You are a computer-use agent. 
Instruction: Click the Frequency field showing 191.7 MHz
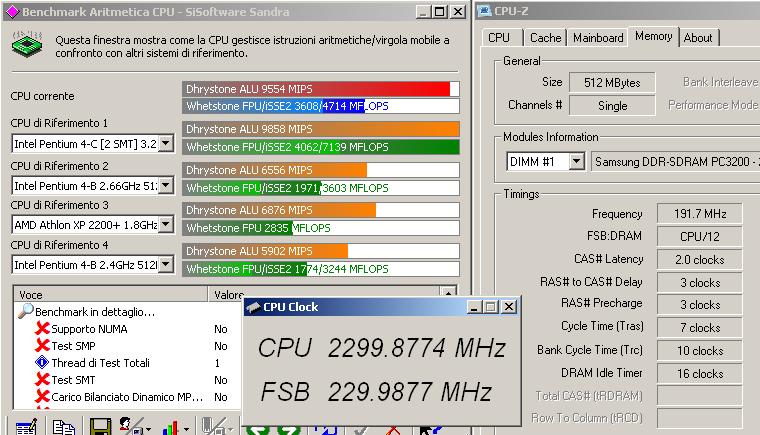[699, 213]
